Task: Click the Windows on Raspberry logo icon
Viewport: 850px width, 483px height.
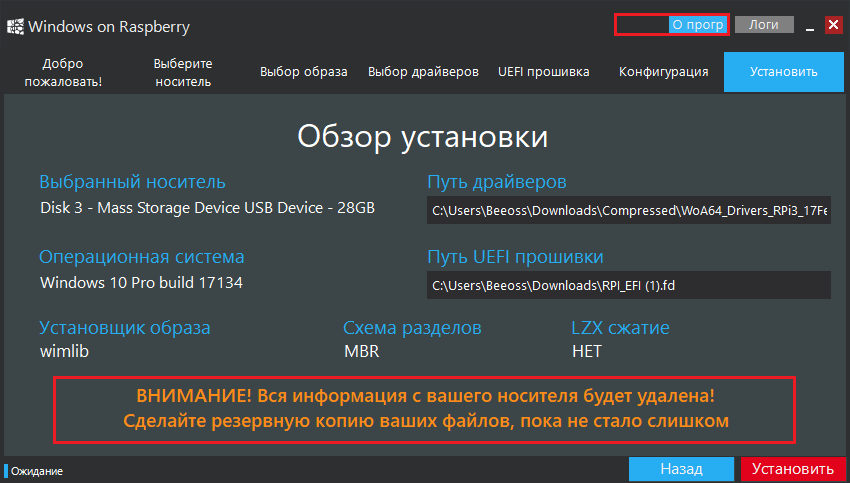Action: tap(14, 25)
